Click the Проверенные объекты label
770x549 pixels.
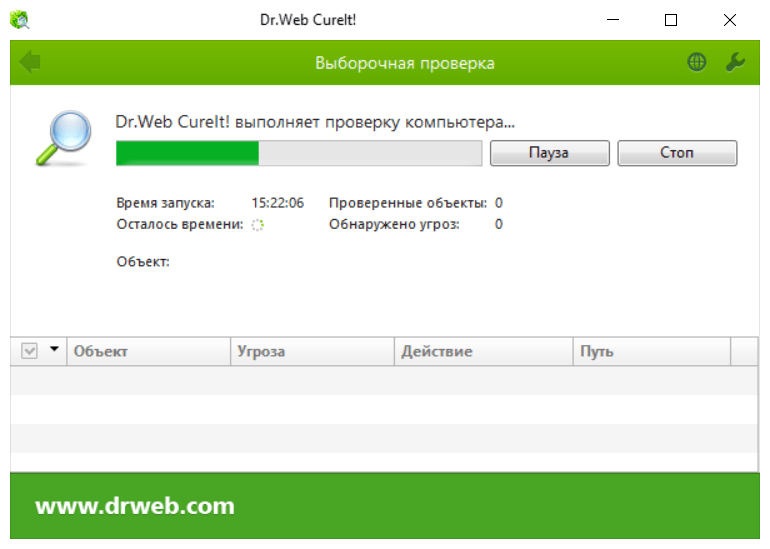(408, 203)
